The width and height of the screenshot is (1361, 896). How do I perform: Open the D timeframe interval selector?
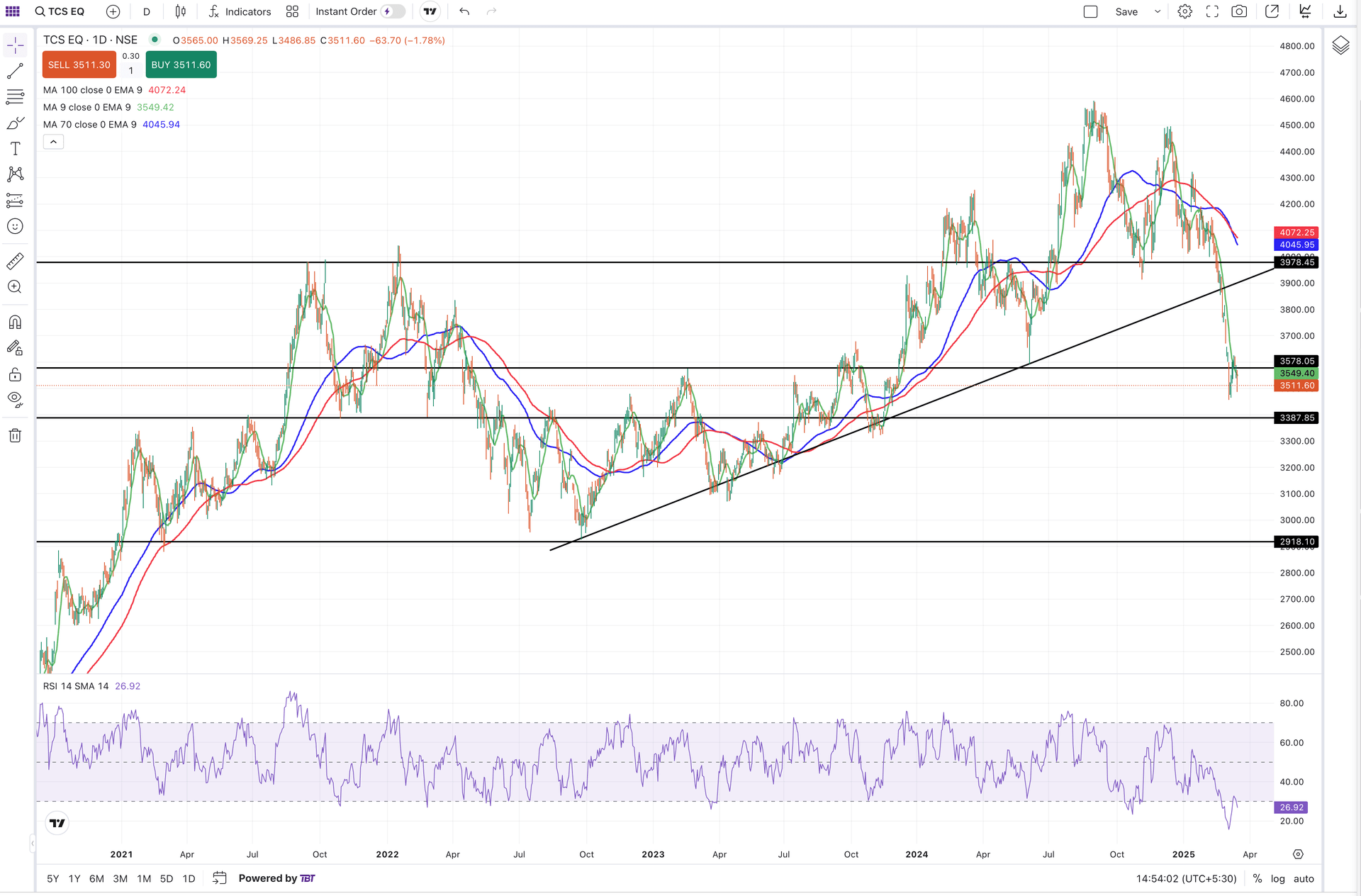[147, 11]
